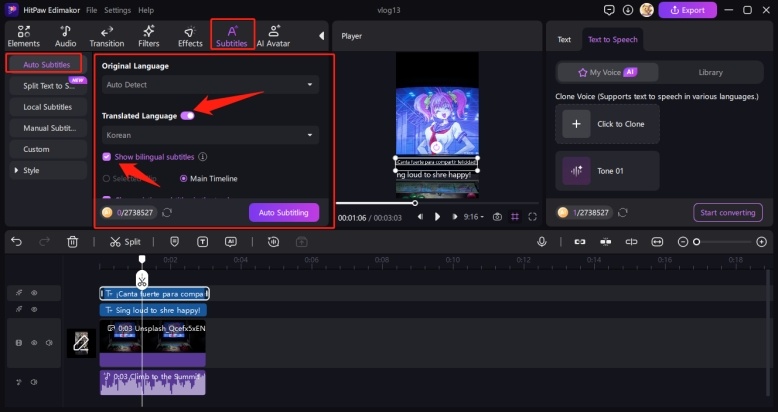Open the Filters panel
This screenshot has height=413, width=778.
(148, 36)
